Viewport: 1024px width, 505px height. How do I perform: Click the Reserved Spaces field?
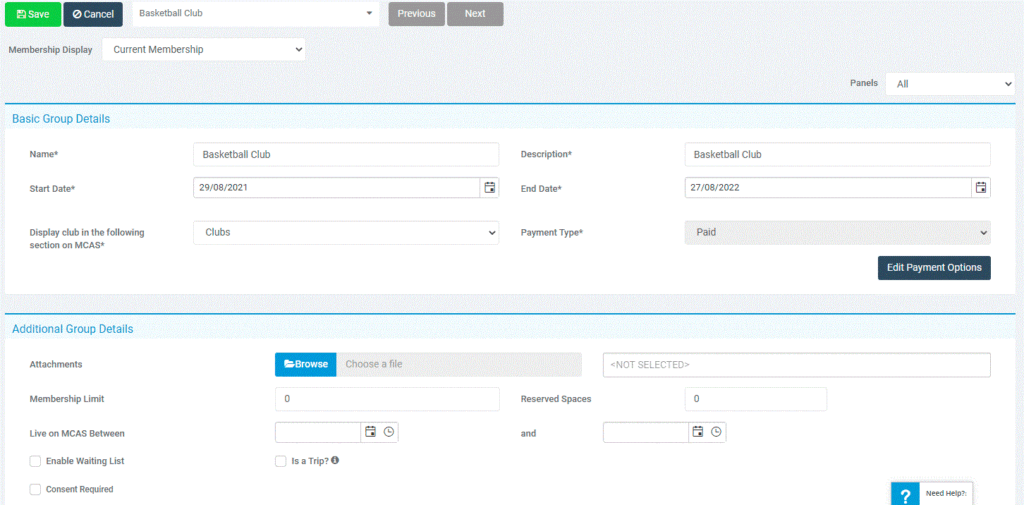click(756, 399)
